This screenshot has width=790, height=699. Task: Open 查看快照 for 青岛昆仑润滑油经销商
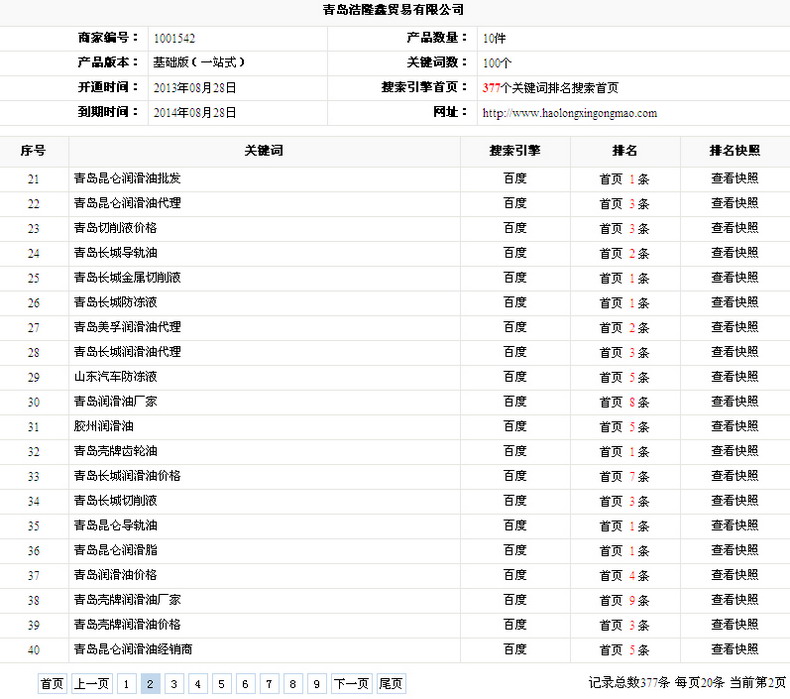pos(735,649)
